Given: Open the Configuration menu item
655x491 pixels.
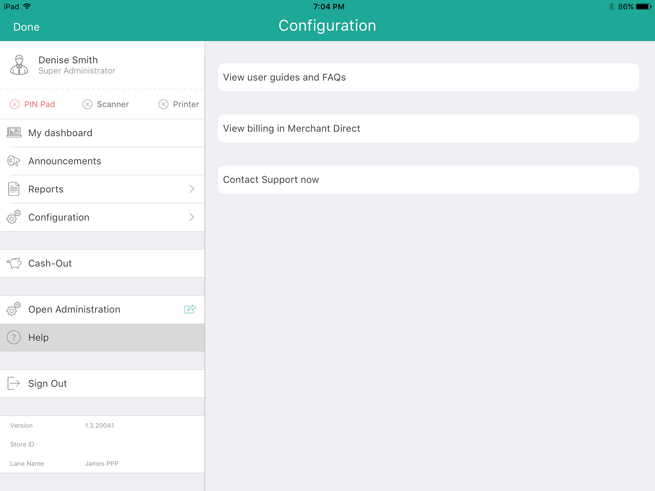Looking at the screenshot, I should (x=102, y=217).
